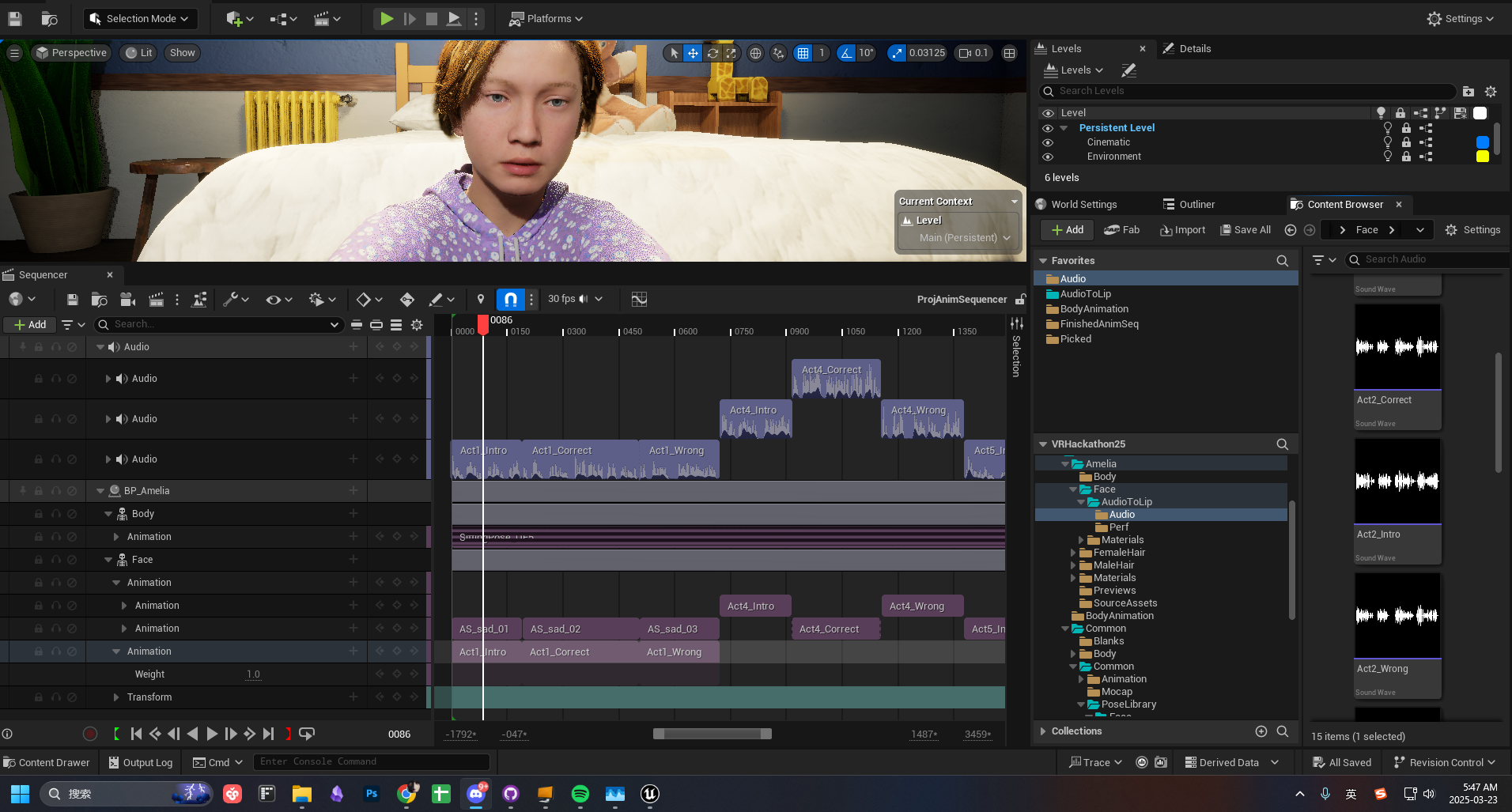This screenshot has width=1512, height=812.
Task: Click the Sequencer save icon
Action: pos(72,299)
